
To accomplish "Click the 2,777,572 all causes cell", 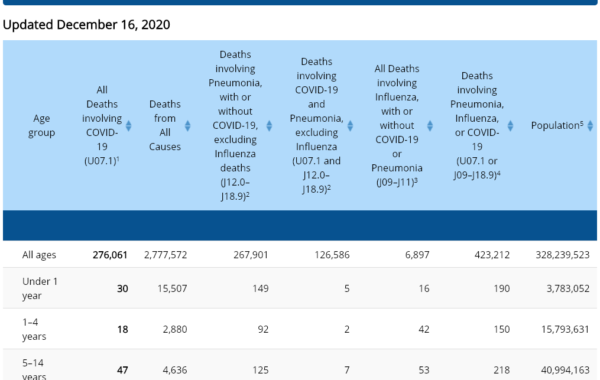I will pyautogui.click(x=166, y=255).
